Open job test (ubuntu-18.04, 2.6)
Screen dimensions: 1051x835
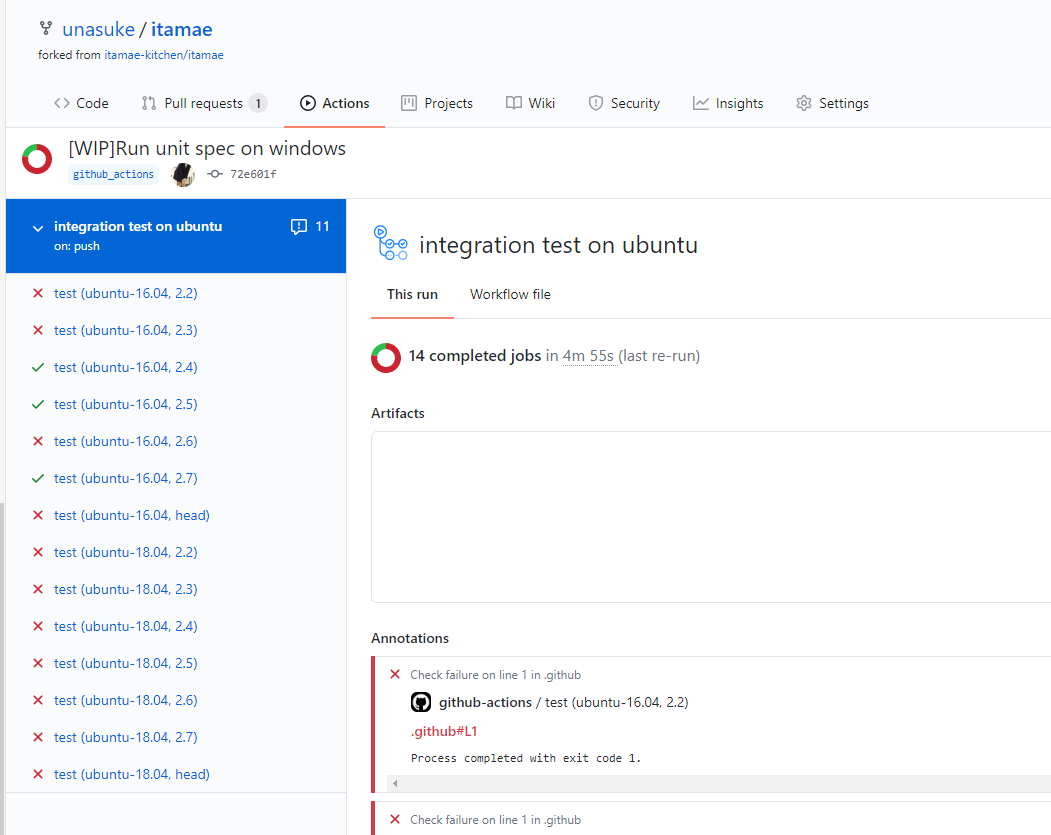pyautogui.click(x=125, y=700)
